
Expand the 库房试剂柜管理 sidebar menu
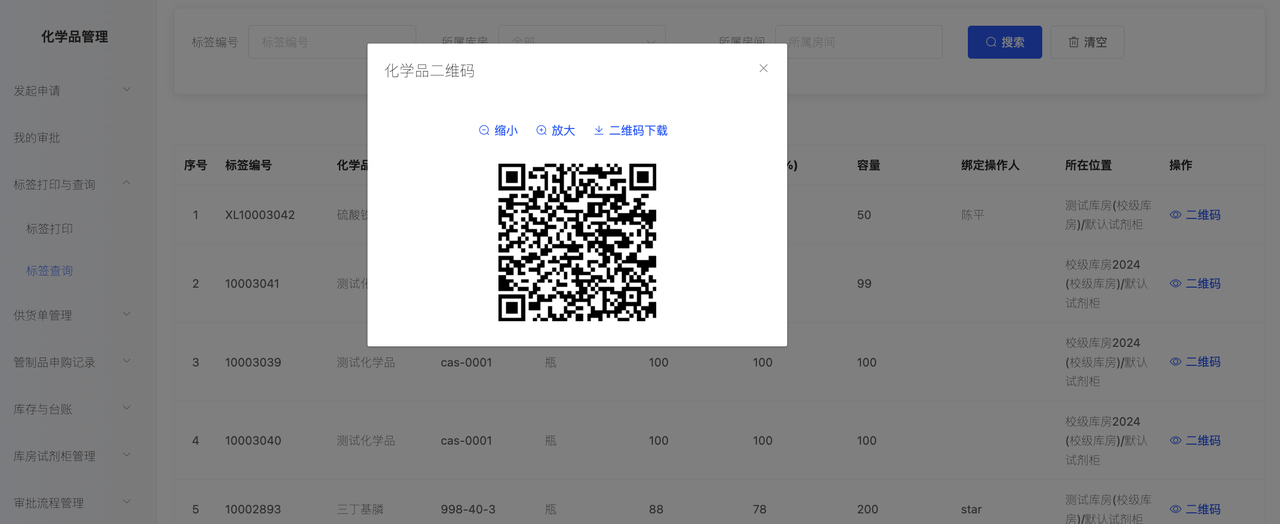(x=78, y=455)
